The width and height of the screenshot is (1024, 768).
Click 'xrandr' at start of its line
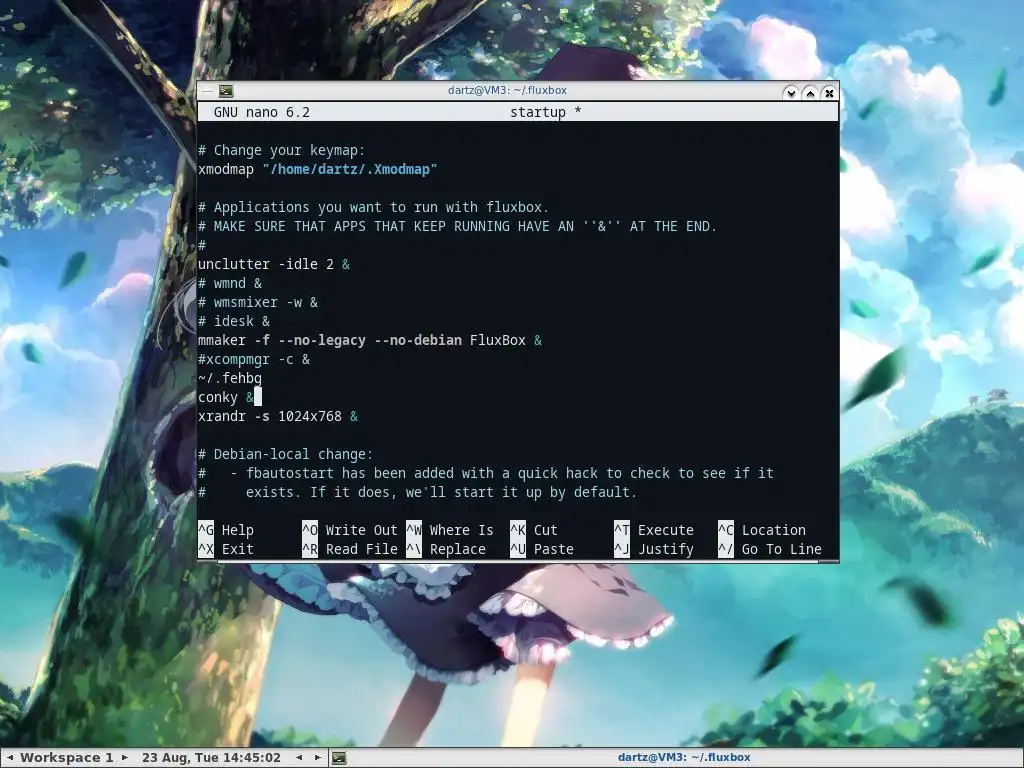(x=222, y=416)
